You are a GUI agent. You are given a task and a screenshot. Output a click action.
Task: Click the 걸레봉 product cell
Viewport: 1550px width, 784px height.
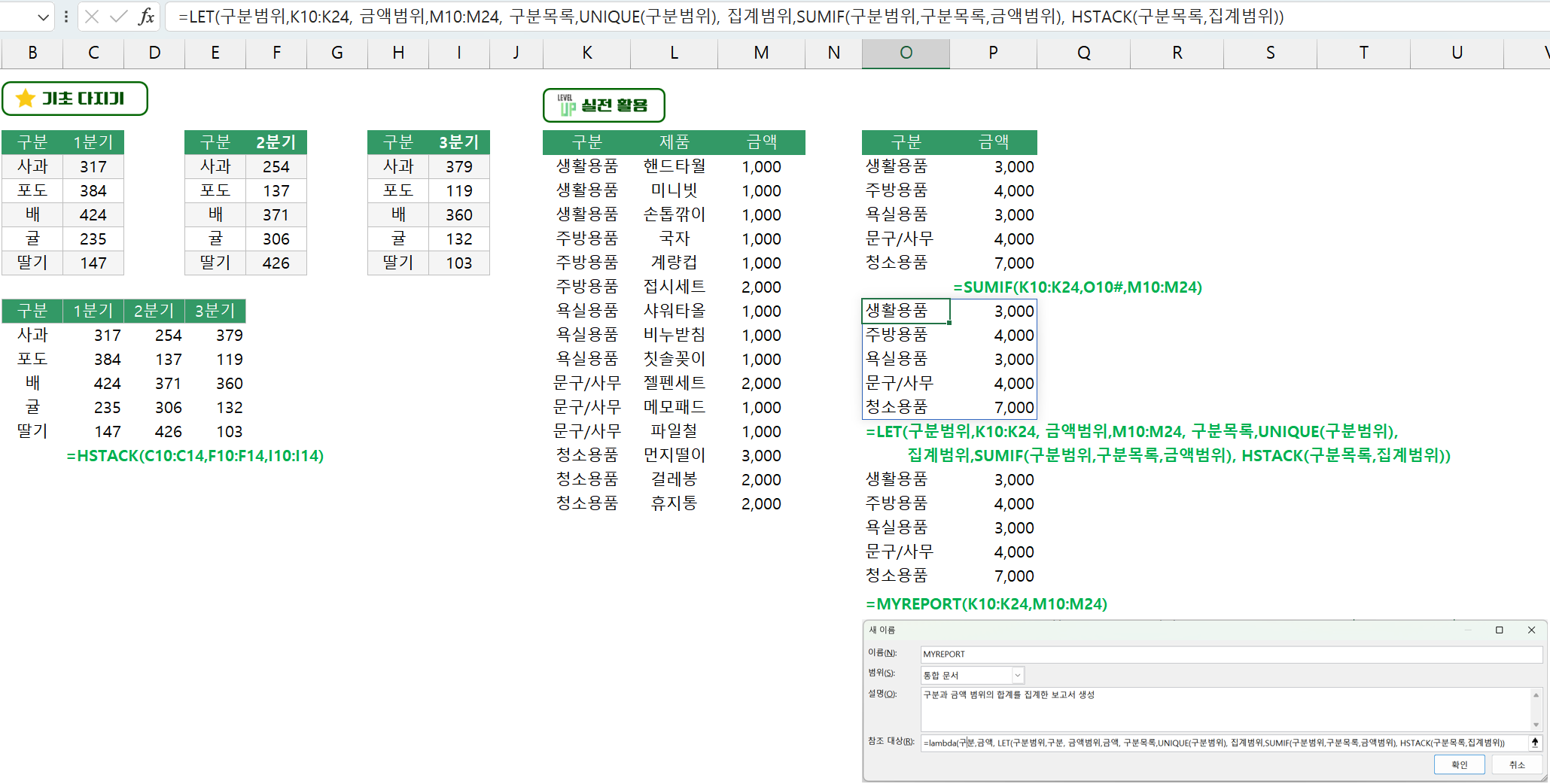pos(674,479)
